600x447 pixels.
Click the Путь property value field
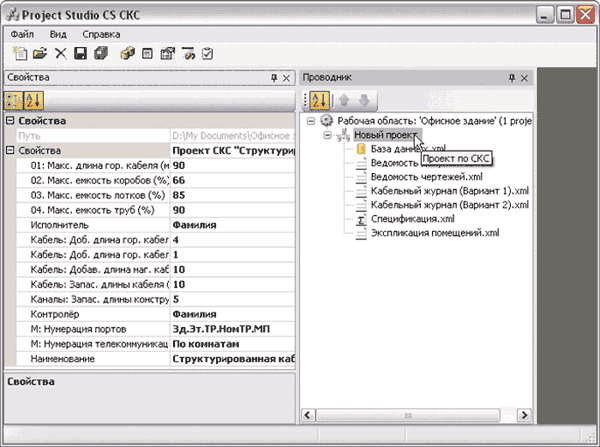click(x=233, y=136)
